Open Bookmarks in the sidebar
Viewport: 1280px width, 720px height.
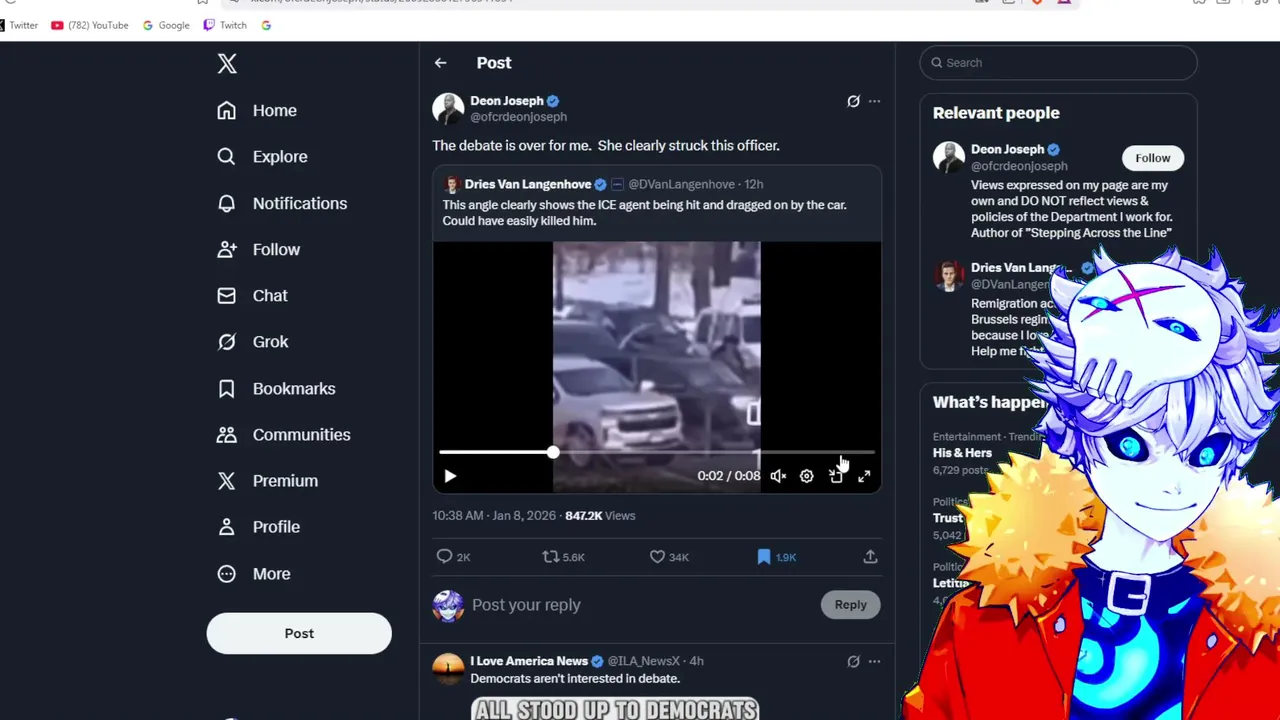276,388
